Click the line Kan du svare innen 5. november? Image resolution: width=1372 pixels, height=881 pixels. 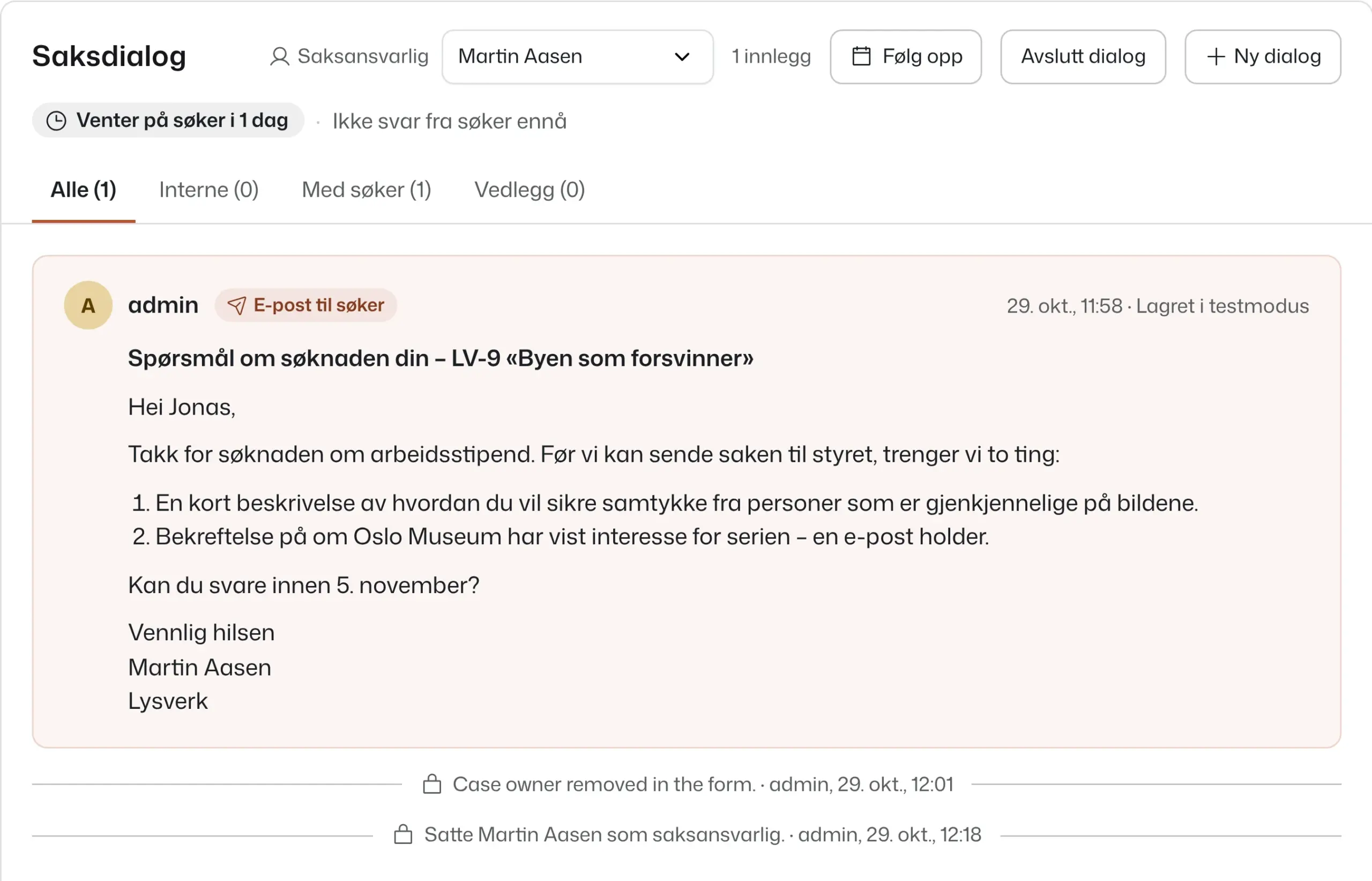(303, 585)
